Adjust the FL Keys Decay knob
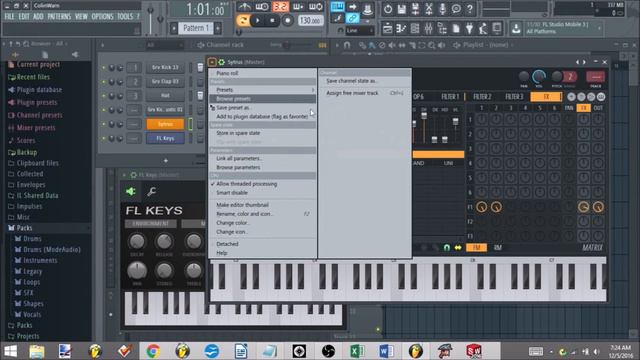Viewport: 640px width, 360px height. pos(137,242)
